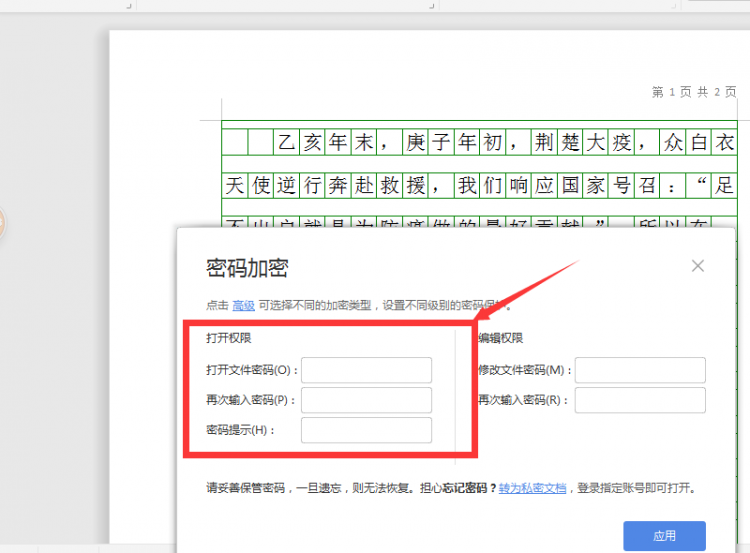Click the character 众 in the first row

pyautogui.click(x=673, y=142)
